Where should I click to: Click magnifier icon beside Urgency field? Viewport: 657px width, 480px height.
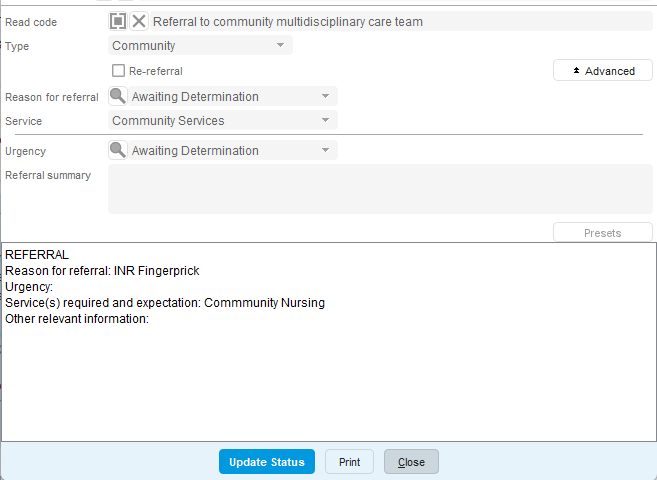pos(118,150)
